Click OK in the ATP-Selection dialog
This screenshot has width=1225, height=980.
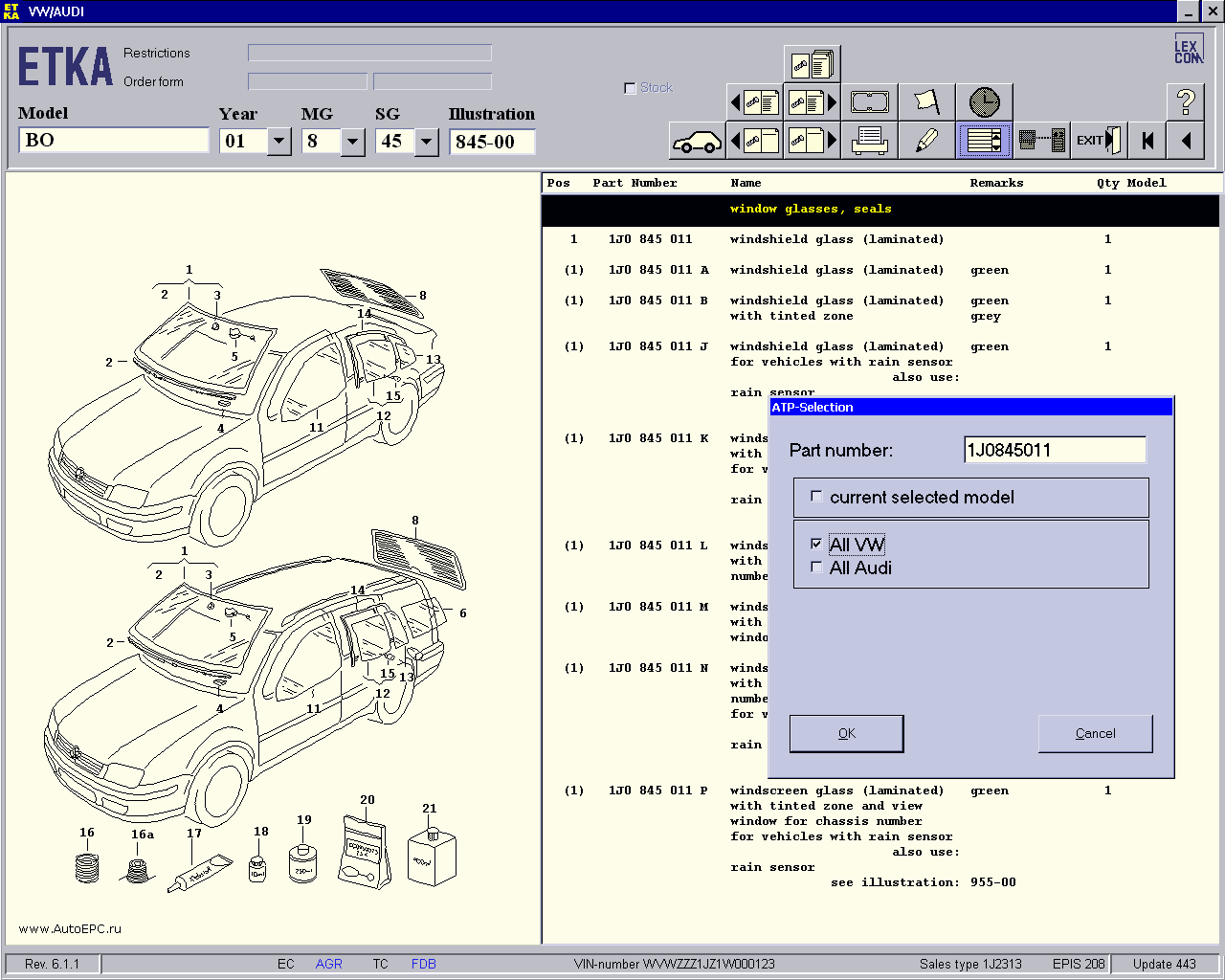tap(847, 733)
